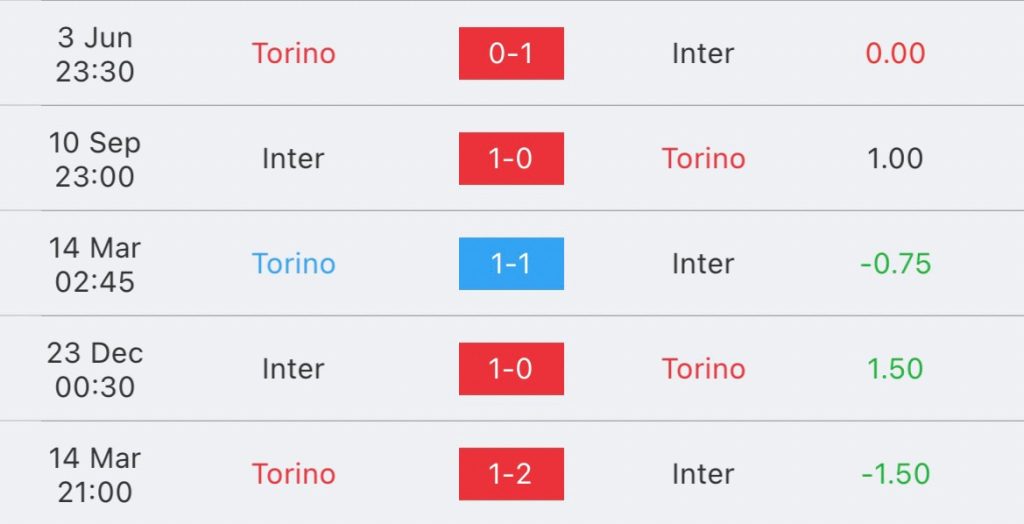Viewport: 1024px width, 524px height.
Task: Select the green 1.50 handicap value
Action: tap(895, 369)
